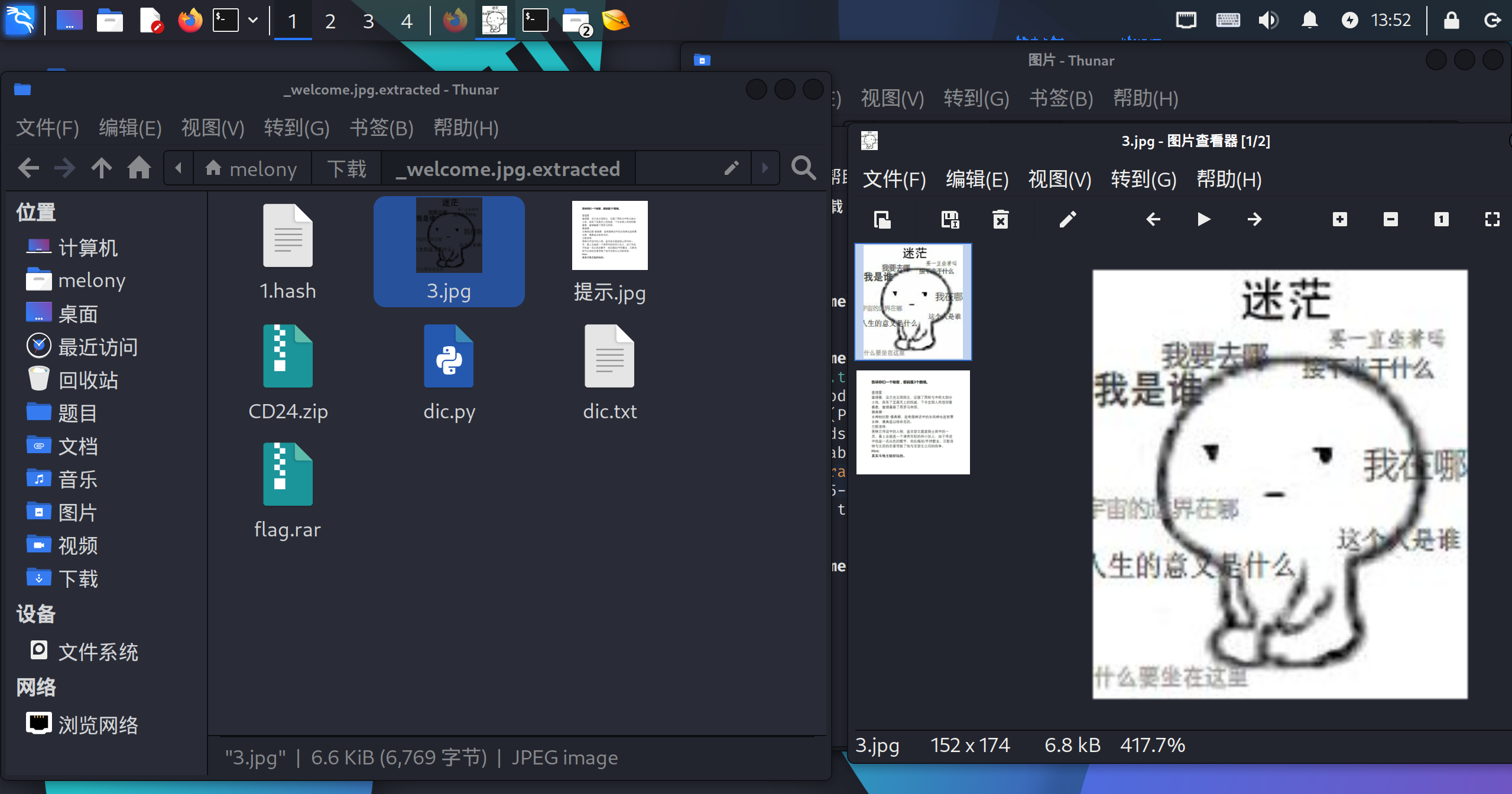
Task: Click the save copy icon in viewer toolbar
Action: coord(950,220)
